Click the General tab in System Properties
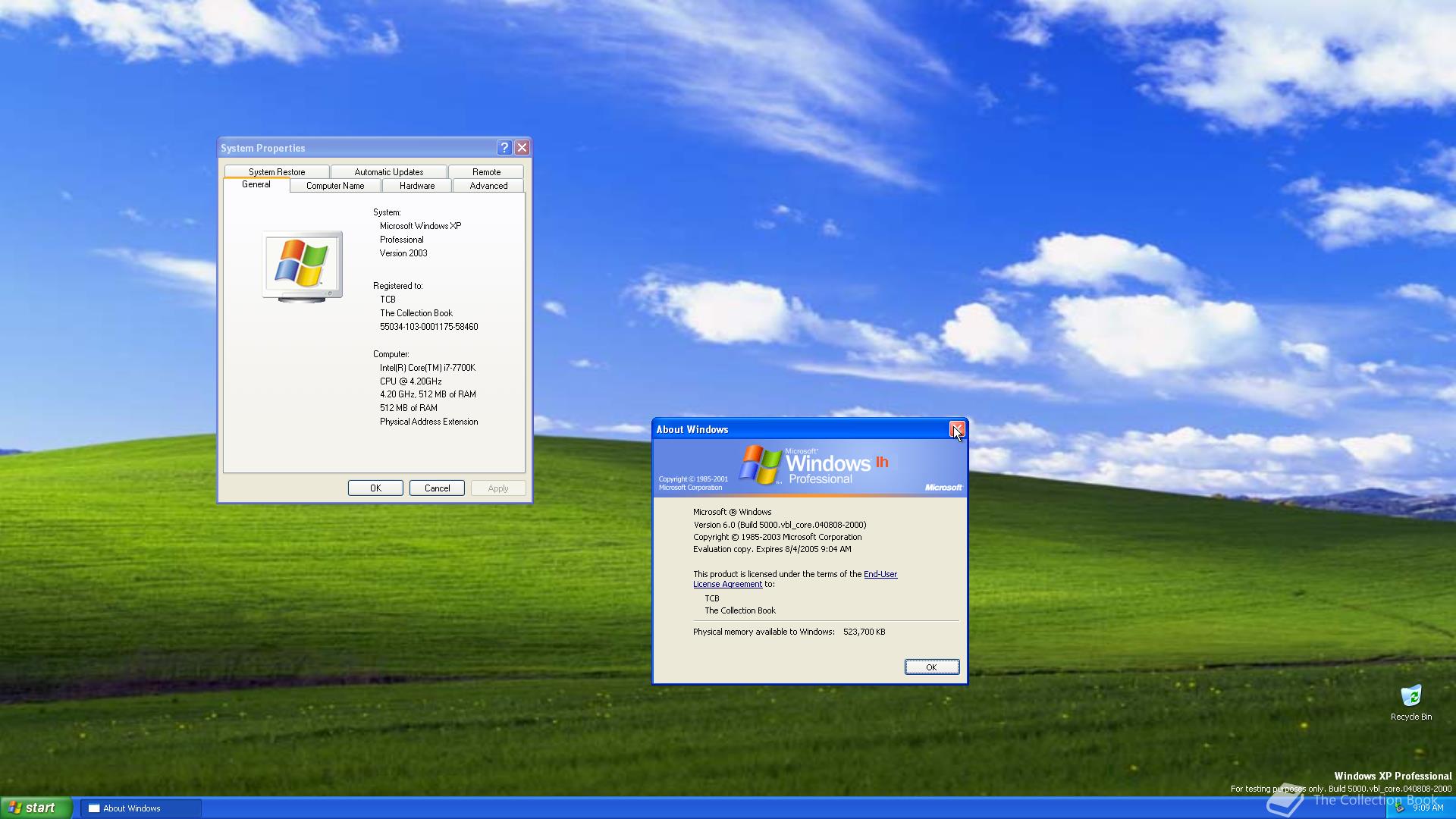This screenshot has height=819, width=1456. tap(255, 184)
